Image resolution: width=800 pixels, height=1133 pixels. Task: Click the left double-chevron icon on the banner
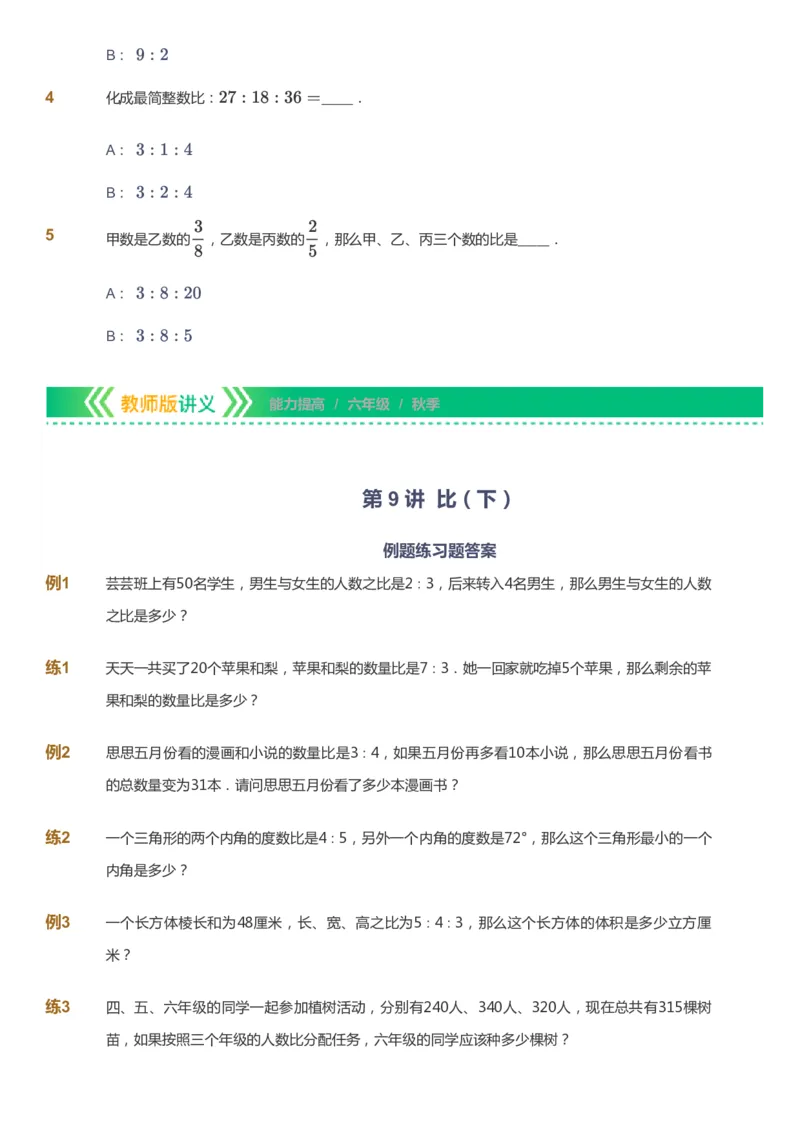click(101, 402)
